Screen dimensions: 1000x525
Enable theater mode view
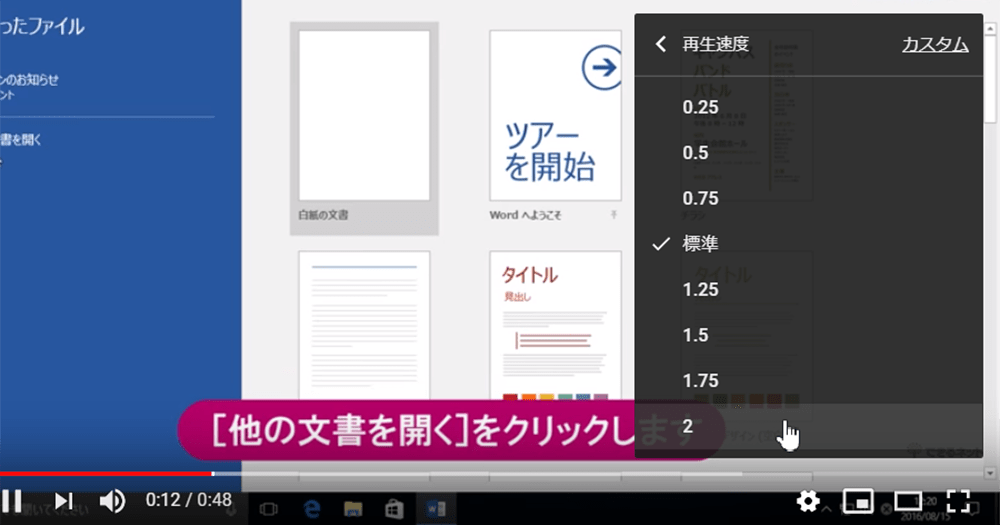[908, 501]
